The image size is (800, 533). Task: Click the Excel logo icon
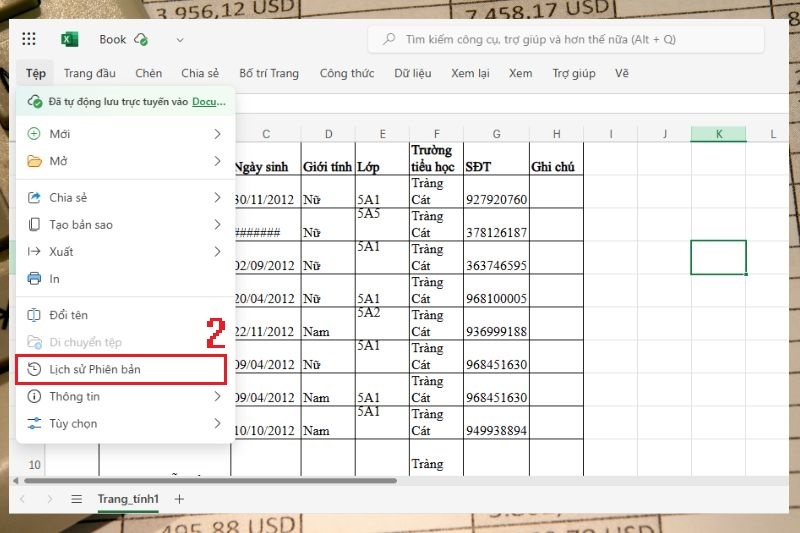69,39
